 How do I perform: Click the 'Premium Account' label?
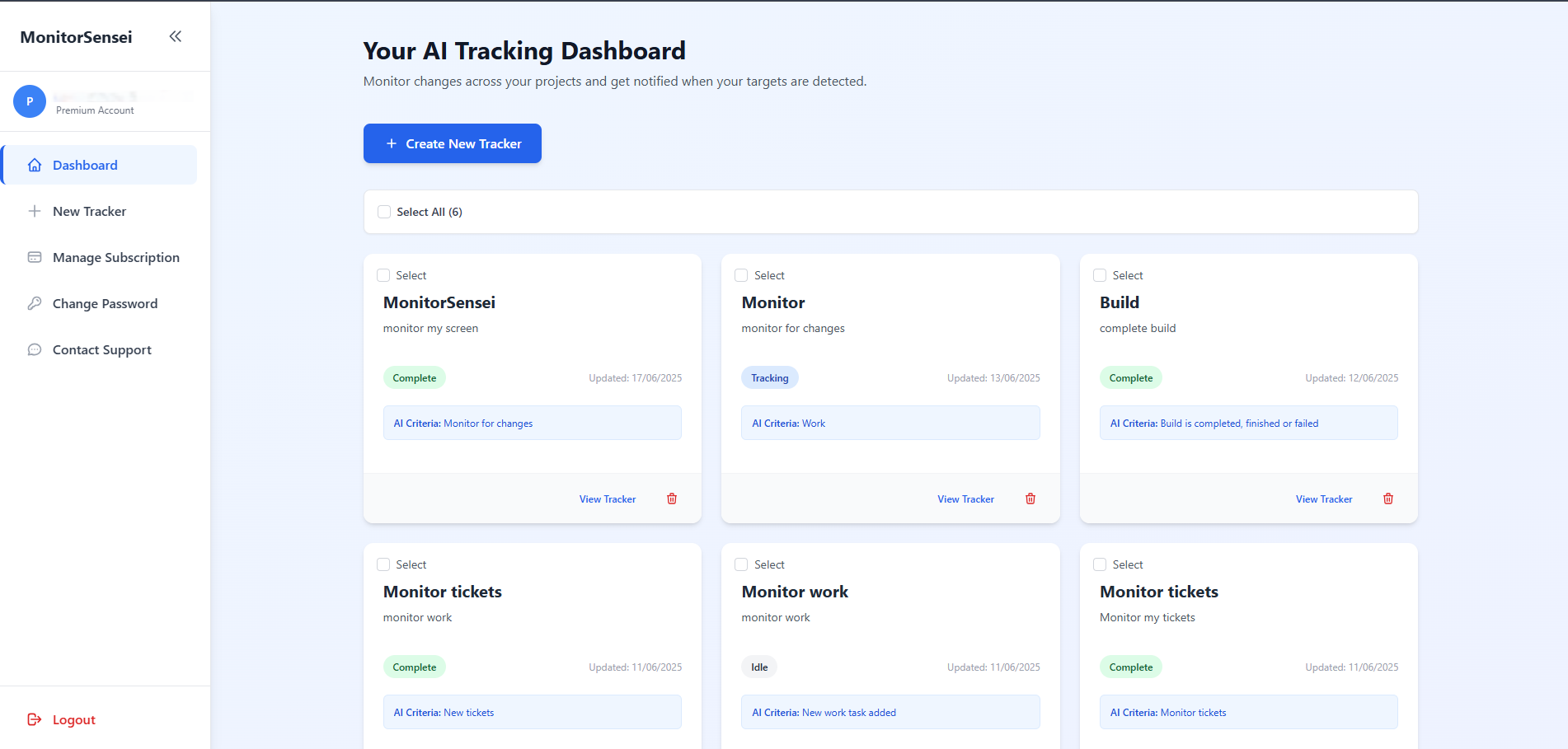click(x=95, y=110)
